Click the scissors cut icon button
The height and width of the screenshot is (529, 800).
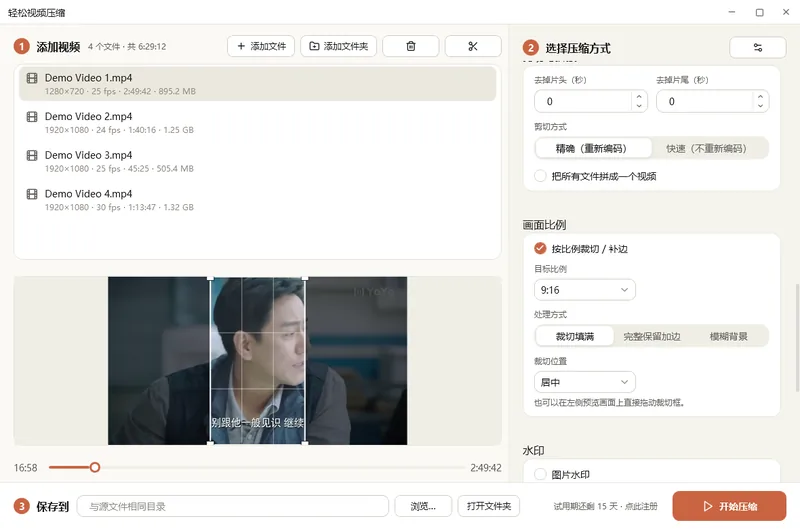473,46
